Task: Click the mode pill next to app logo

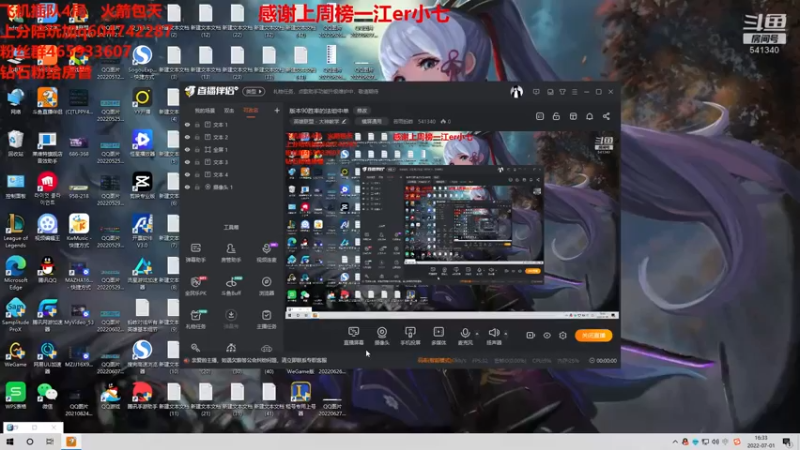Action: [x=253, y=91]
